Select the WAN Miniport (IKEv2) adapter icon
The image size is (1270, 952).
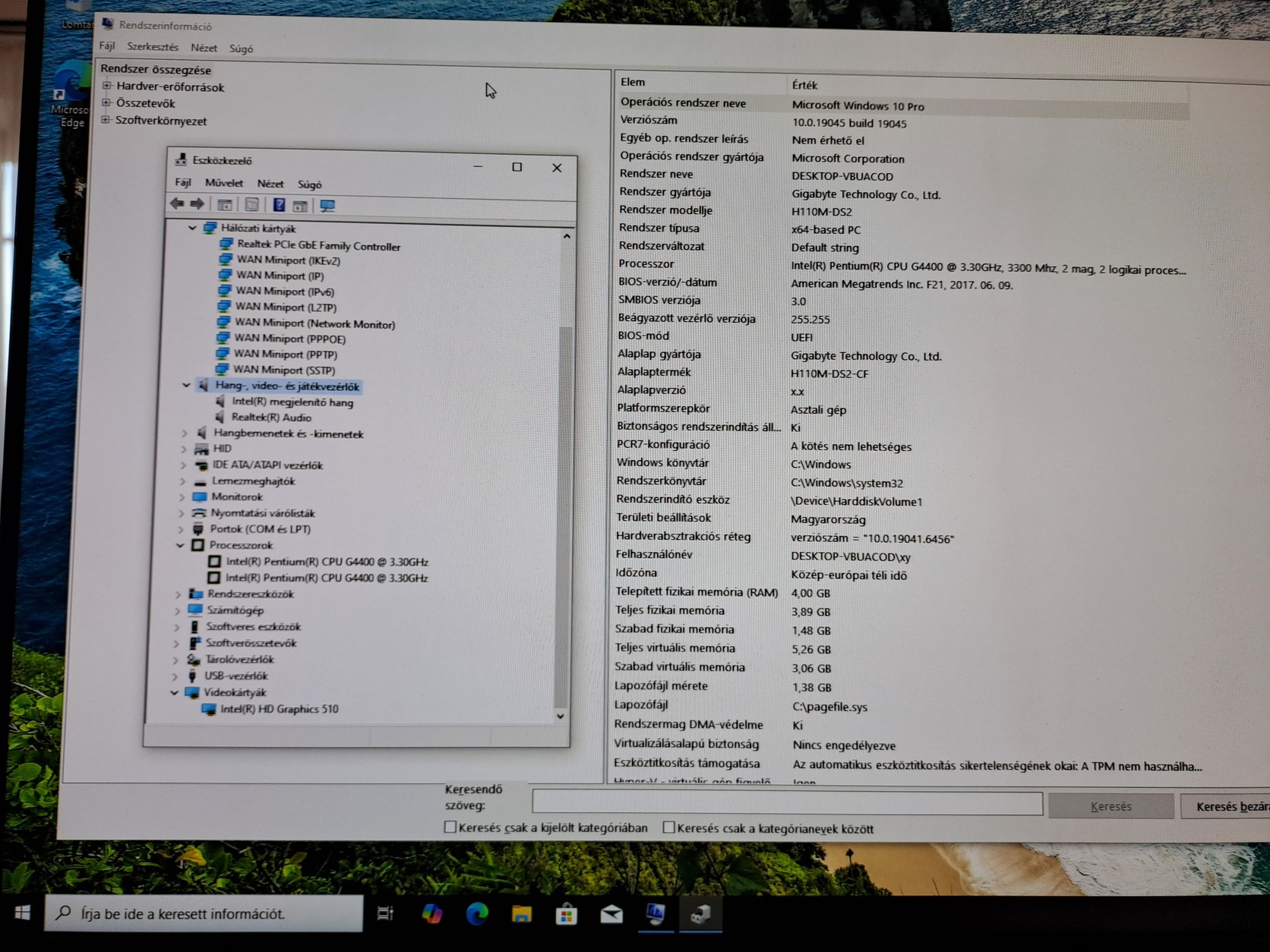click(x=225, y=260)
